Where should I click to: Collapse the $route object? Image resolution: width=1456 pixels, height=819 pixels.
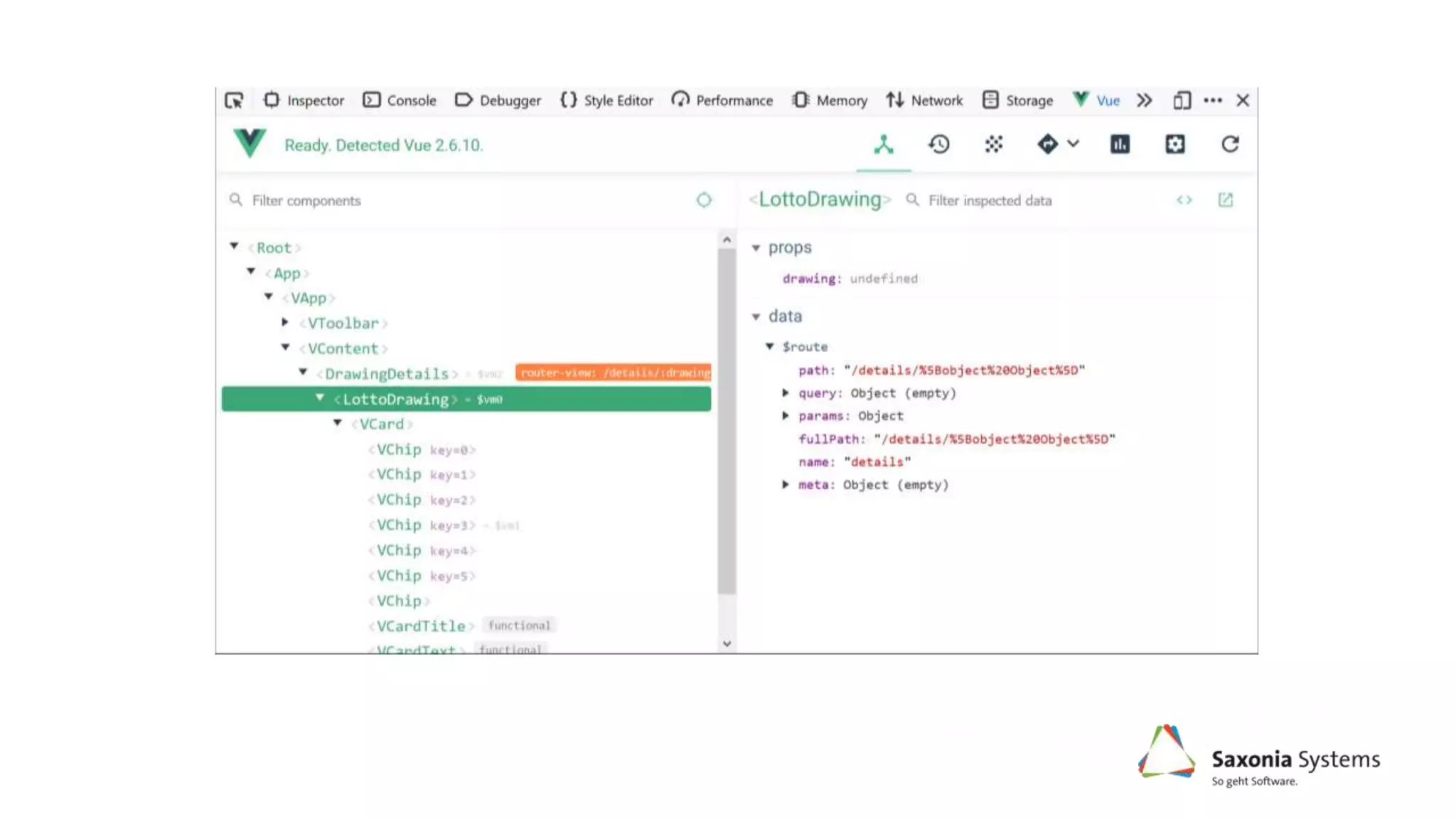click(769, 346)
